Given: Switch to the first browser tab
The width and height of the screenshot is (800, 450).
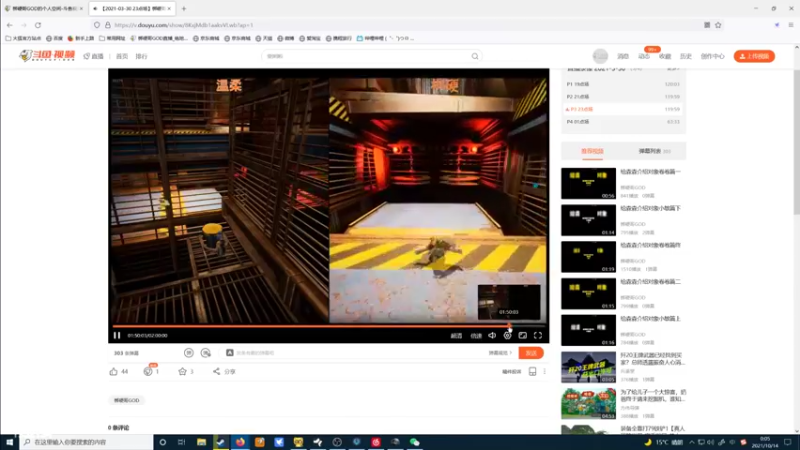Looking at the screenshot, I should click(44, 8).
